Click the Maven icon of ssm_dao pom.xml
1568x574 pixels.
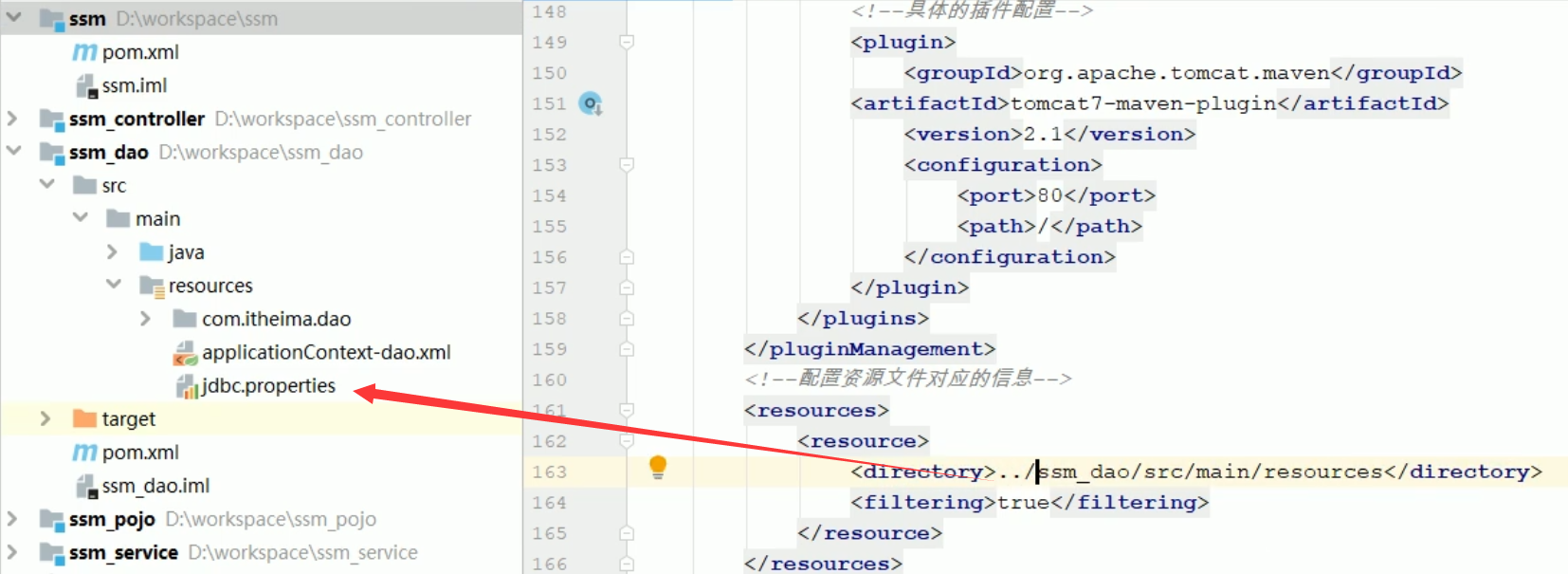click(x=85, y=453)
